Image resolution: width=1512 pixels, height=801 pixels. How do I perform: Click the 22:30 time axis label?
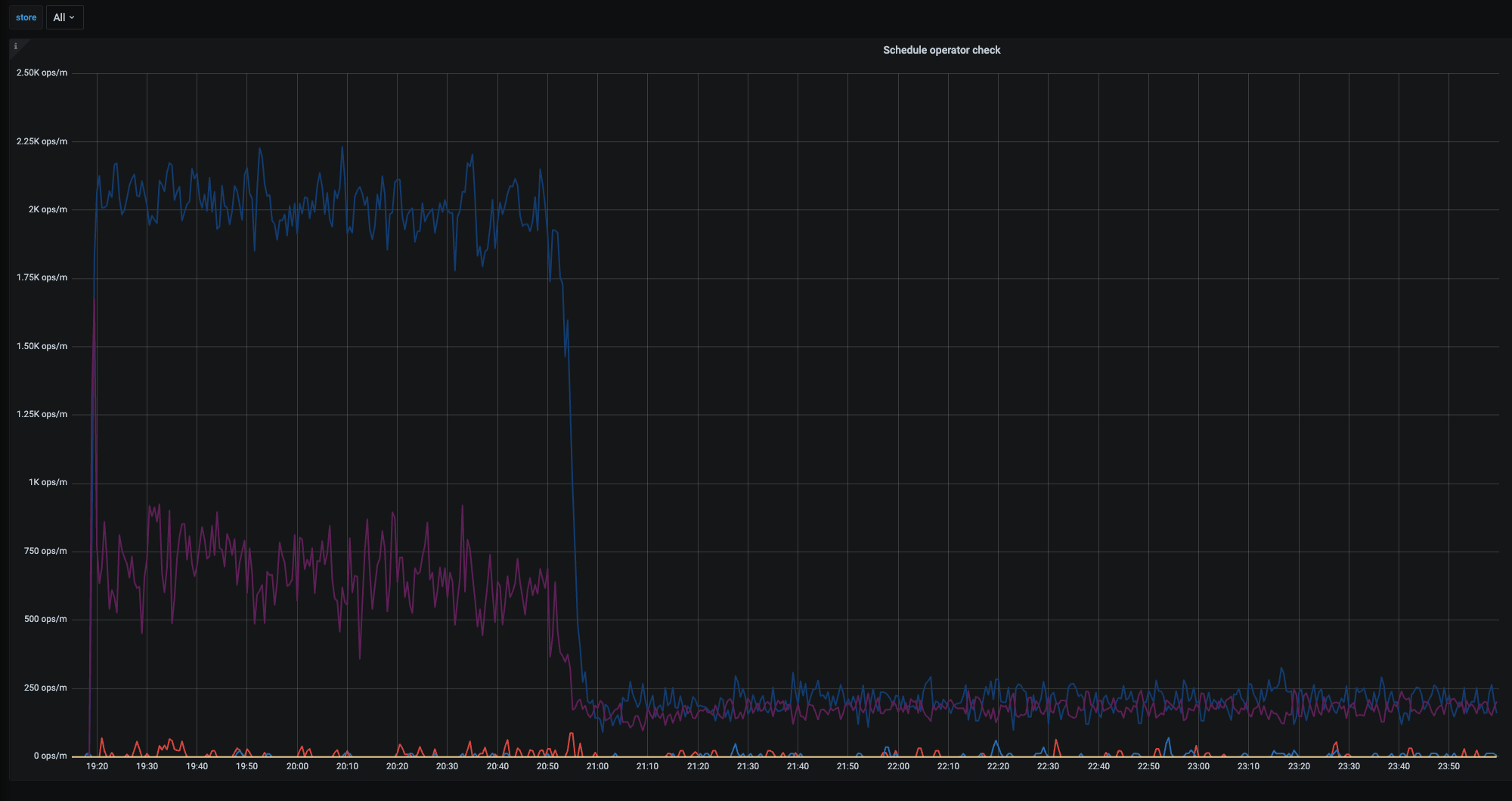click(x=1048, y=766)
